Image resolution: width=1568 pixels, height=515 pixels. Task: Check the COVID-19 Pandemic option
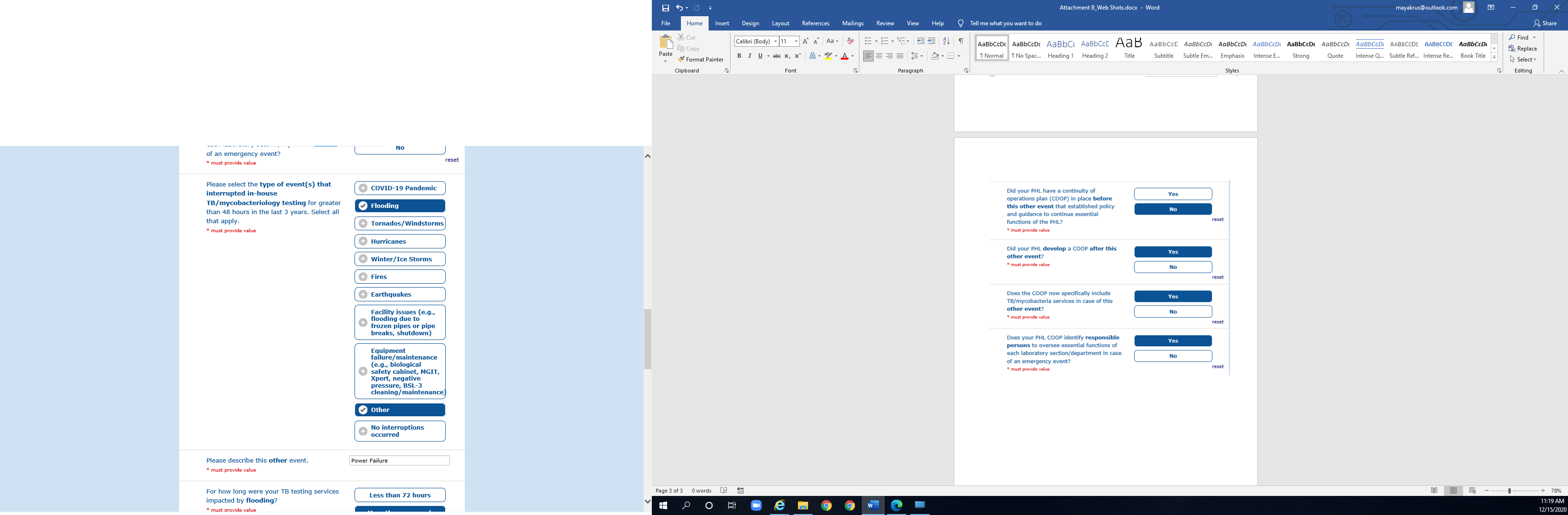400,188
